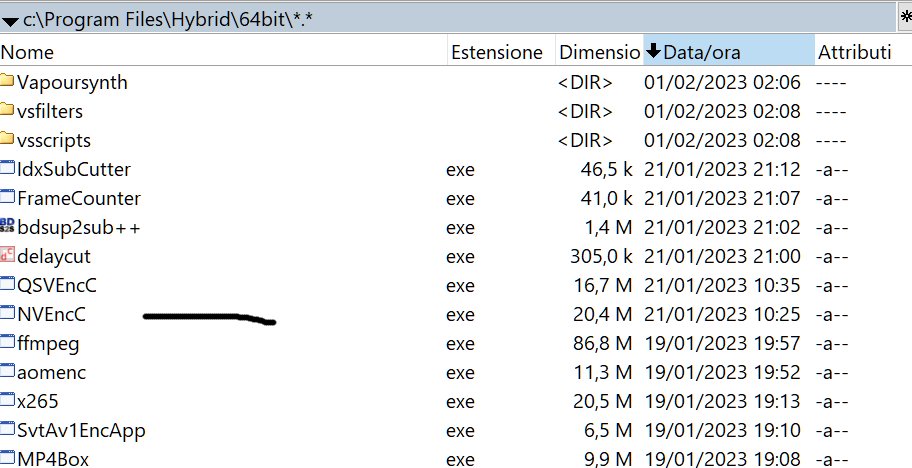Click the file name NVEncC

tap(51, 315)
